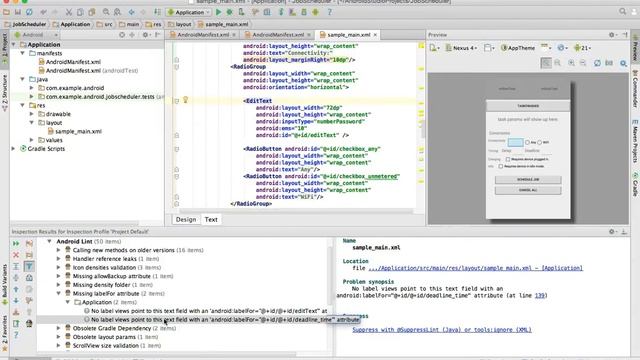The width and height of the screenshot is (640, 360).
Task: Click the Zoom to Fit icon in Preview
Action: tap(546, 63)
